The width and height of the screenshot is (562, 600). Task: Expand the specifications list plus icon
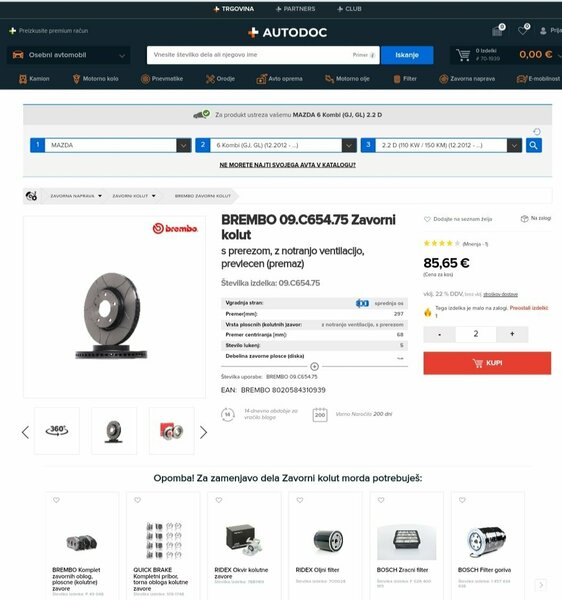pos(314,367)
